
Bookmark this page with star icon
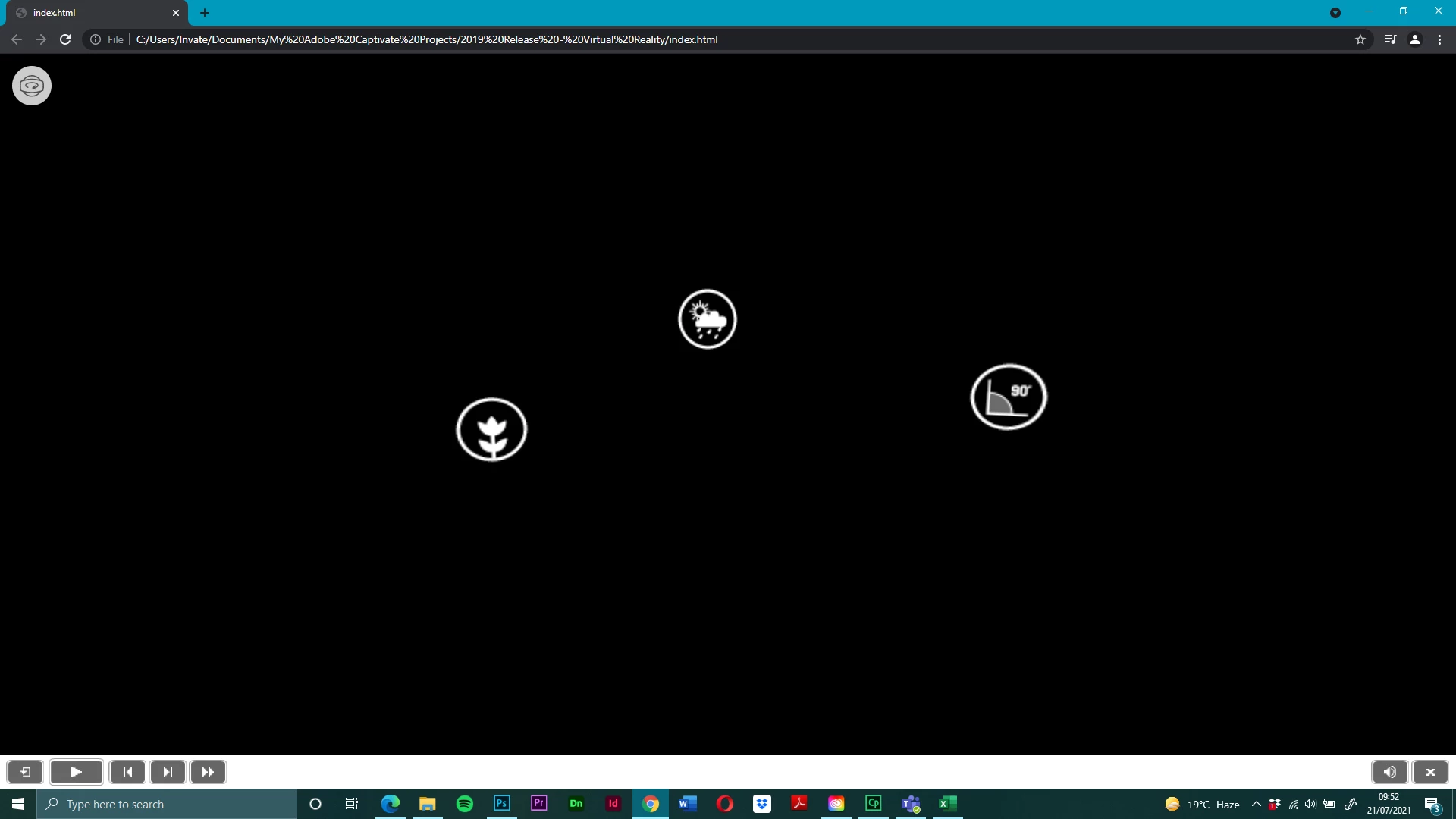click(1360, 39)
